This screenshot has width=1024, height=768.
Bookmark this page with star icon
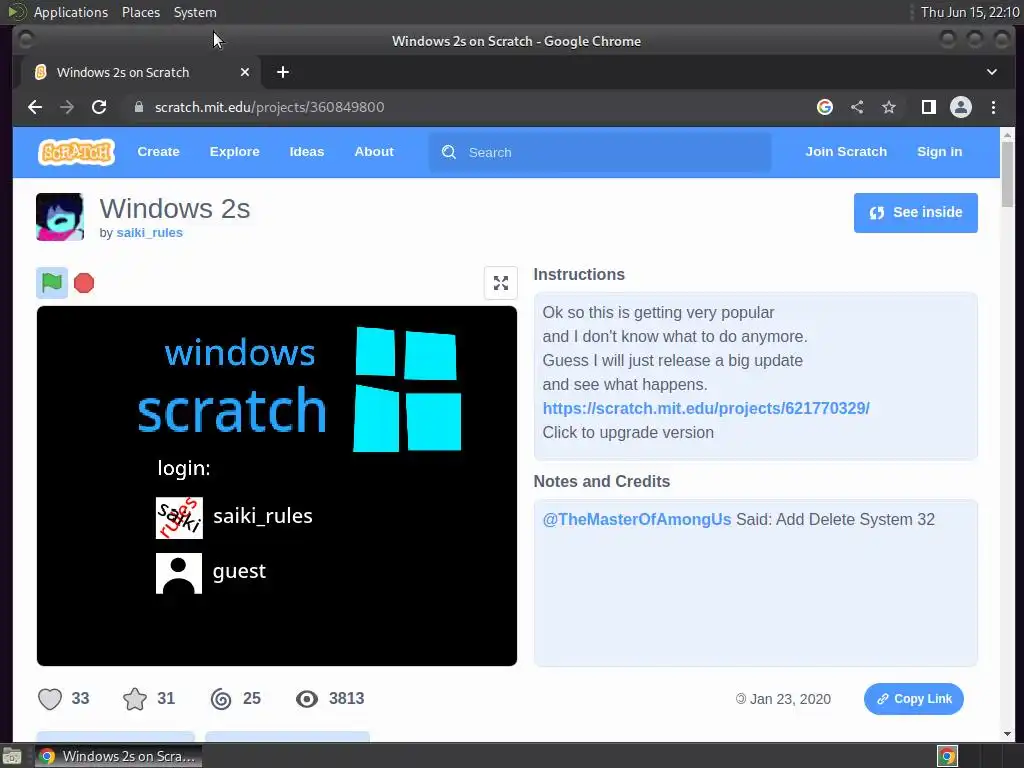coord(889,107)
